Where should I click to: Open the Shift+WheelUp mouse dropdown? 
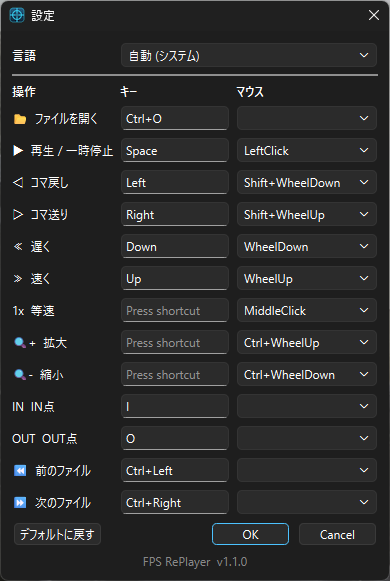click(x=307, y=214)
